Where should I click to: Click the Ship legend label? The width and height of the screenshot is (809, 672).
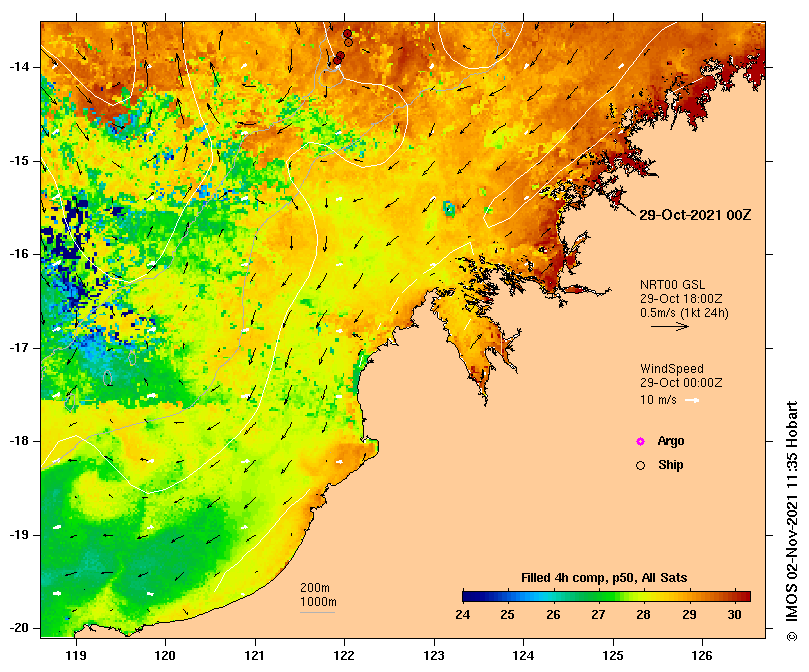click(x=671, y=465)
